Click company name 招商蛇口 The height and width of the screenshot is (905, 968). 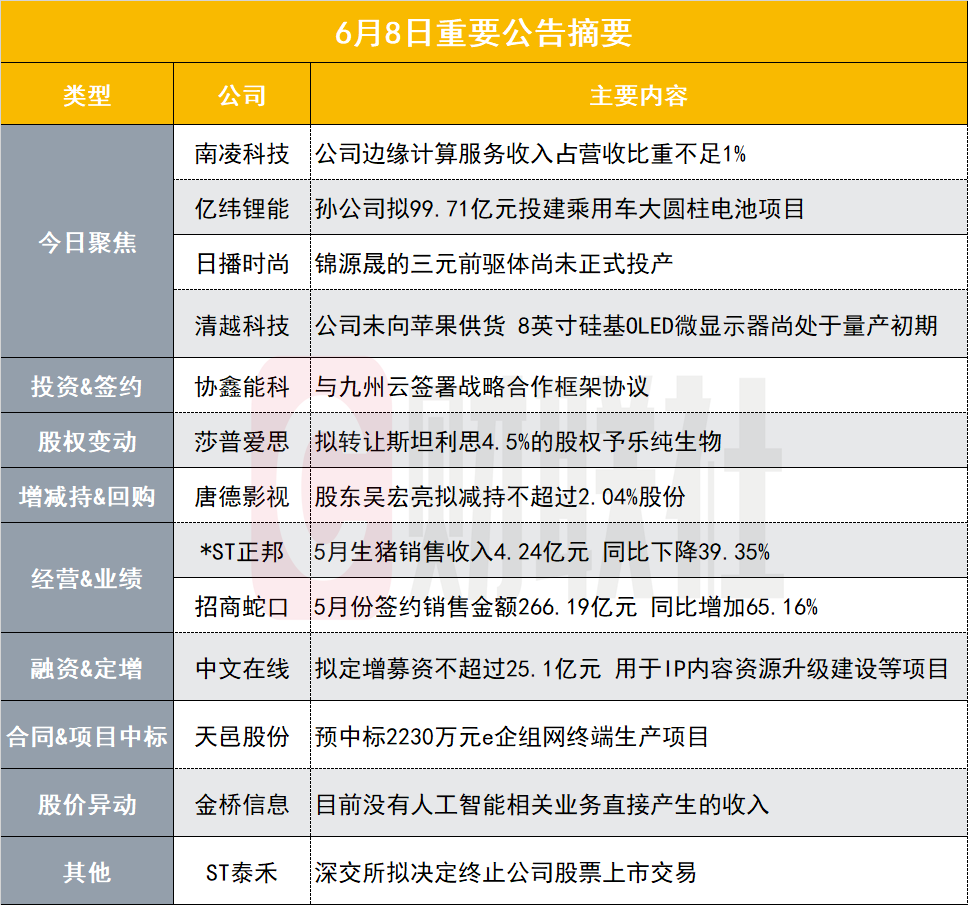242,606
